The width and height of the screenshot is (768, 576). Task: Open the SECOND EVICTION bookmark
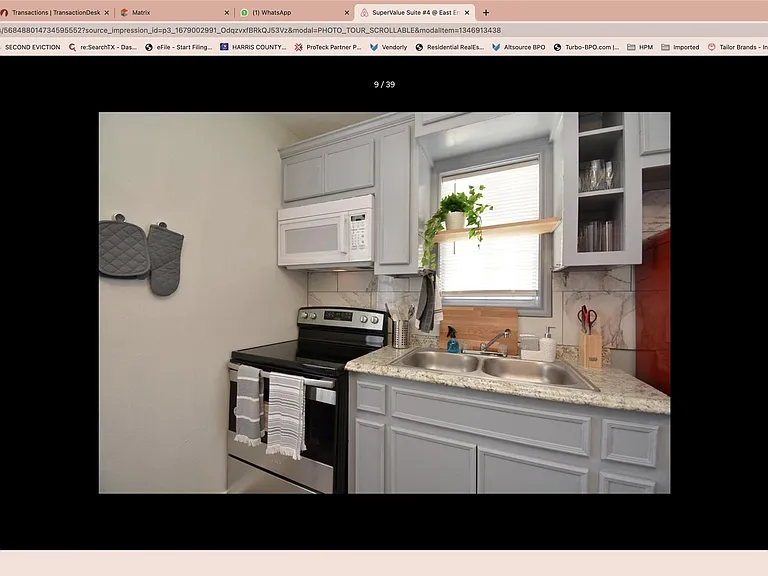click(x=32, y=48)
